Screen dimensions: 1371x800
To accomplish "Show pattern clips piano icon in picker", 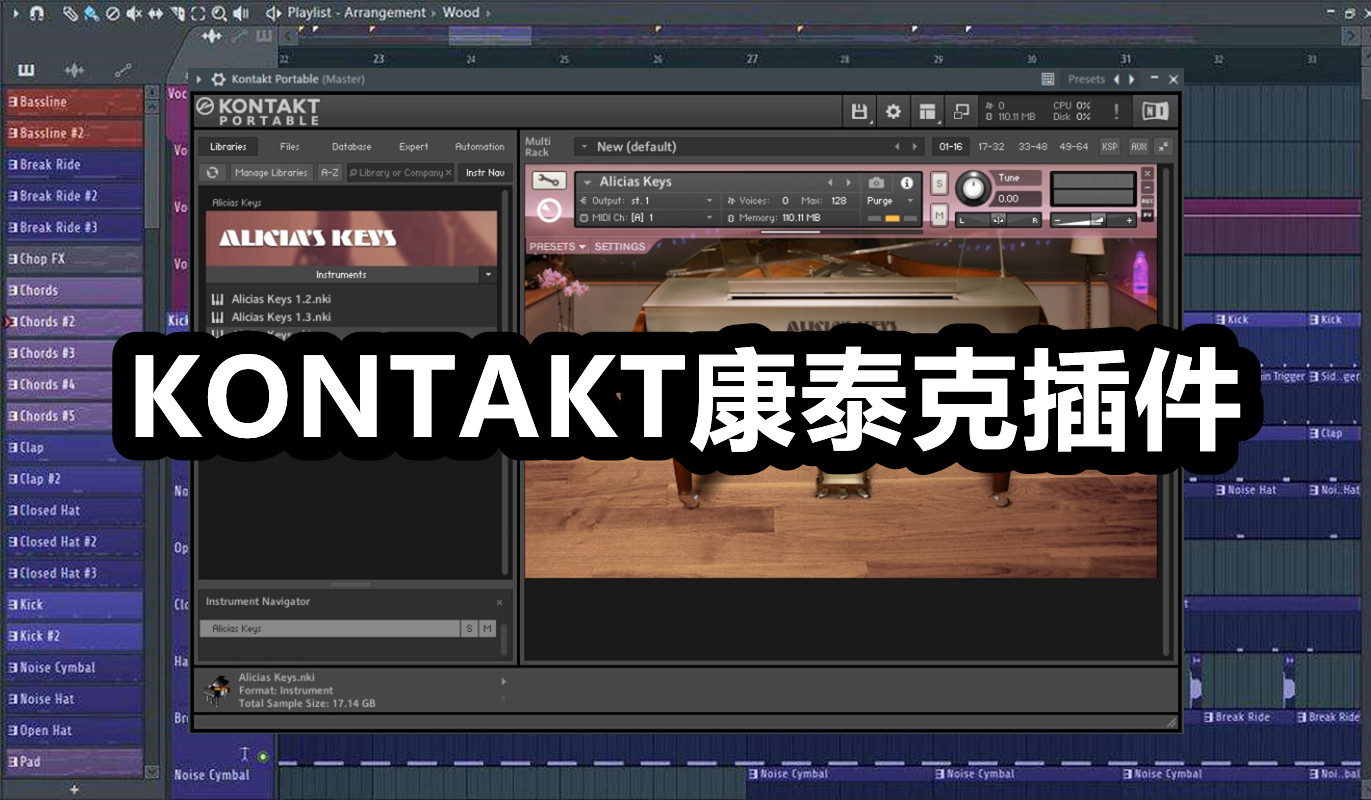I will point(26,70).
